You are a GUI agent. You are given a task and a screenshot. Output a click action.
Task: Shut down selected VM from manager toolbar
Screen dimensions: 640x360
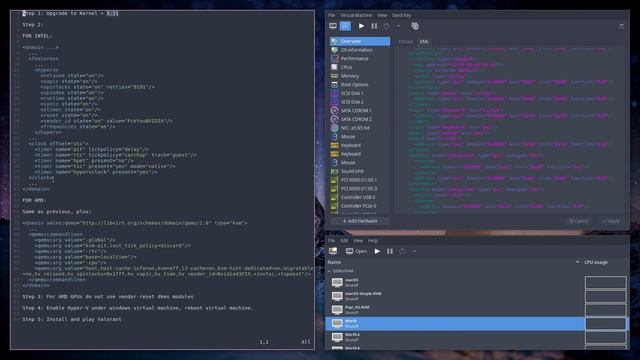[x=402, y=251]
